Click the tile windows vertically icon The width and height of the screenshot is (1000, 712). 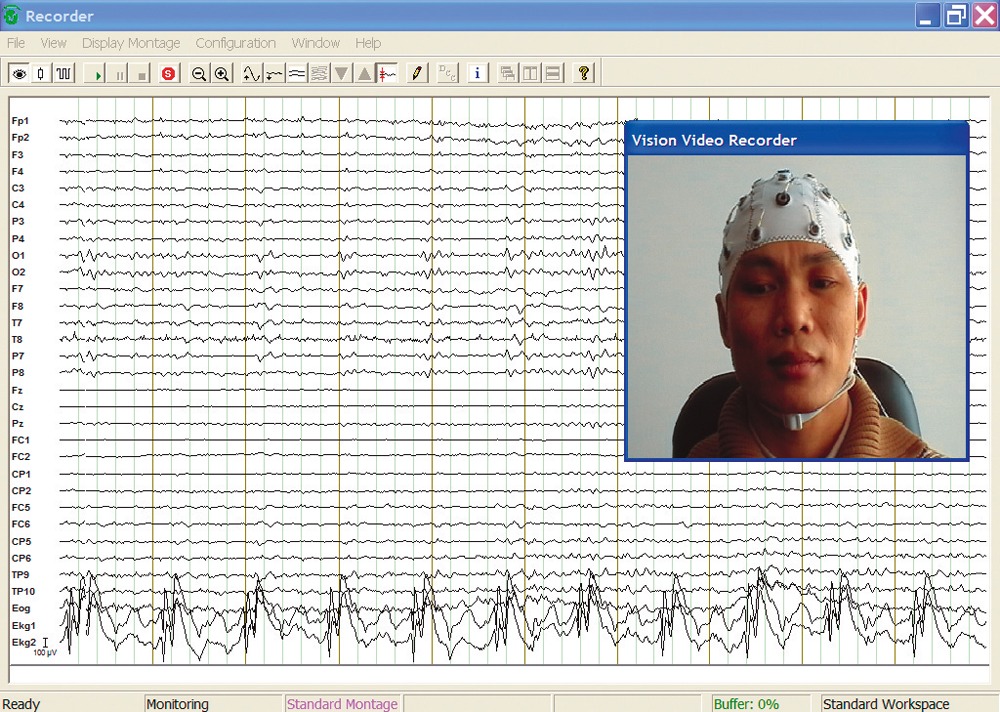tap(530, 73)
